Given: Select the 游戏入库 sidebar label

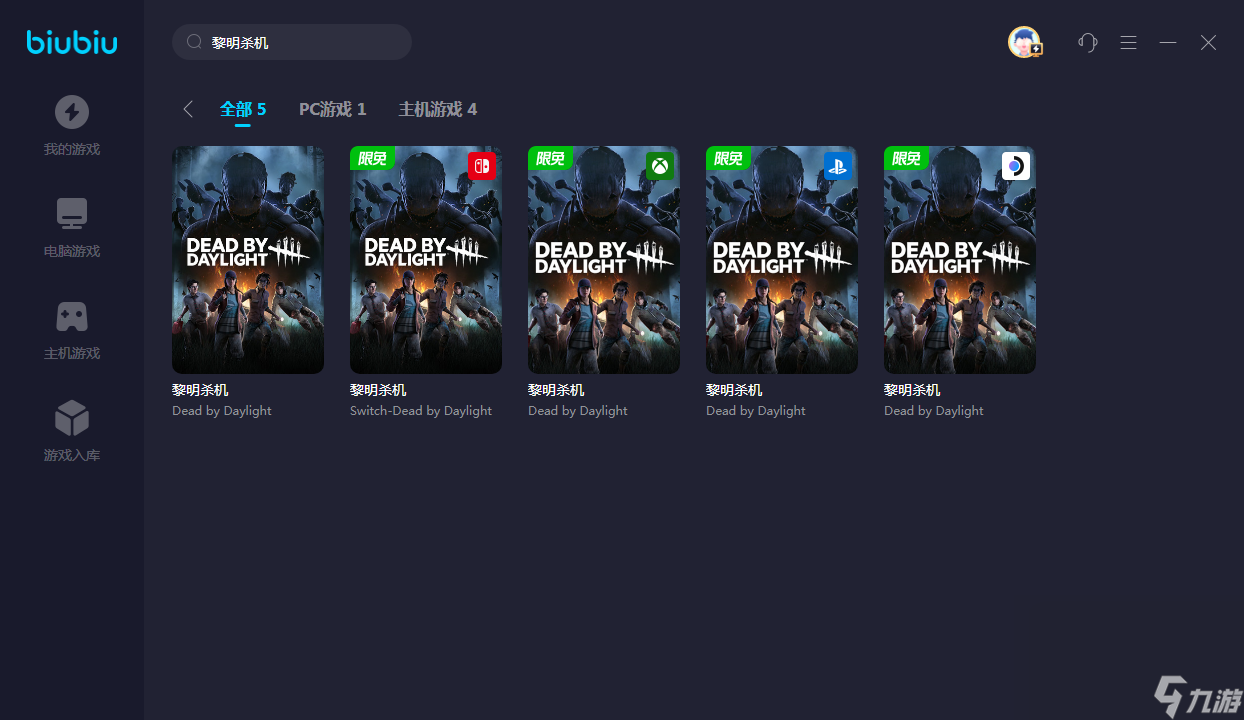Looking at the screenshot, I should coord(72,456).
